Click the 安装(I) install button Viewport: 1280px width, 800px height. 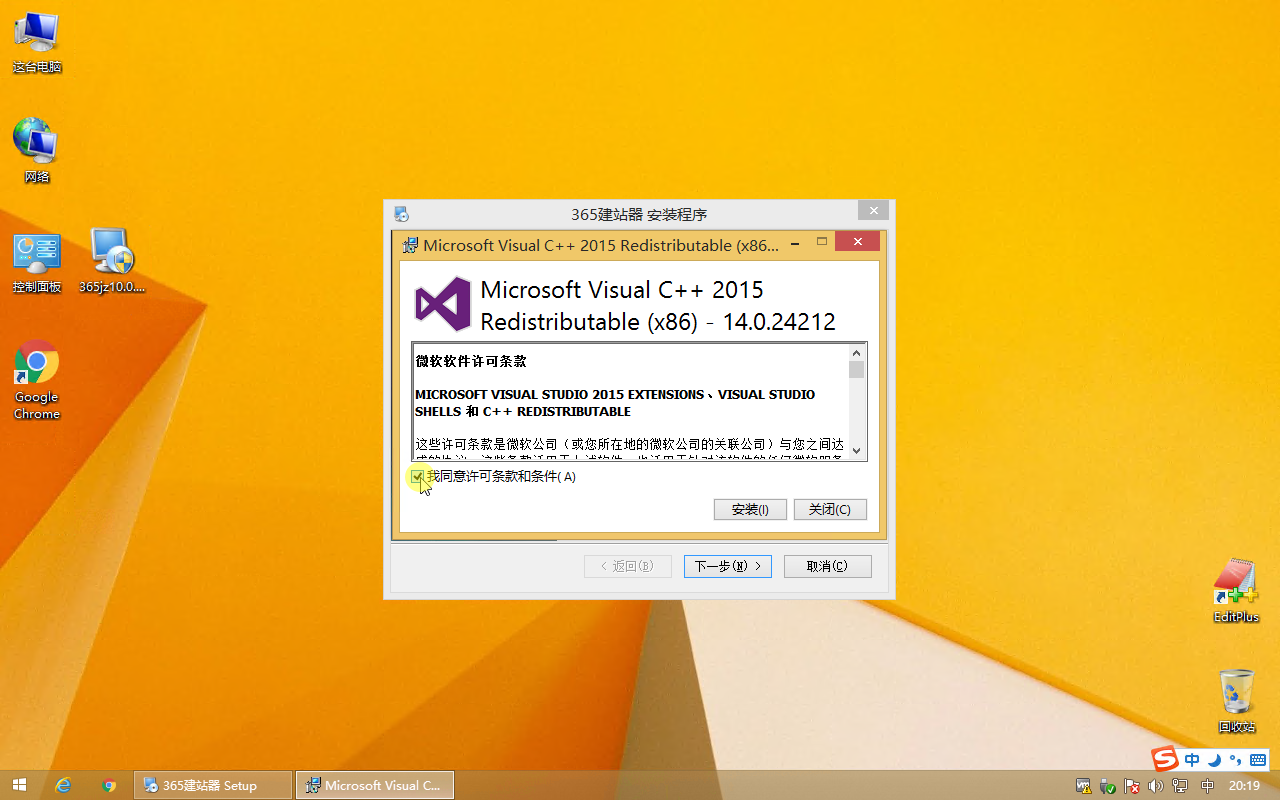[750, 509]
